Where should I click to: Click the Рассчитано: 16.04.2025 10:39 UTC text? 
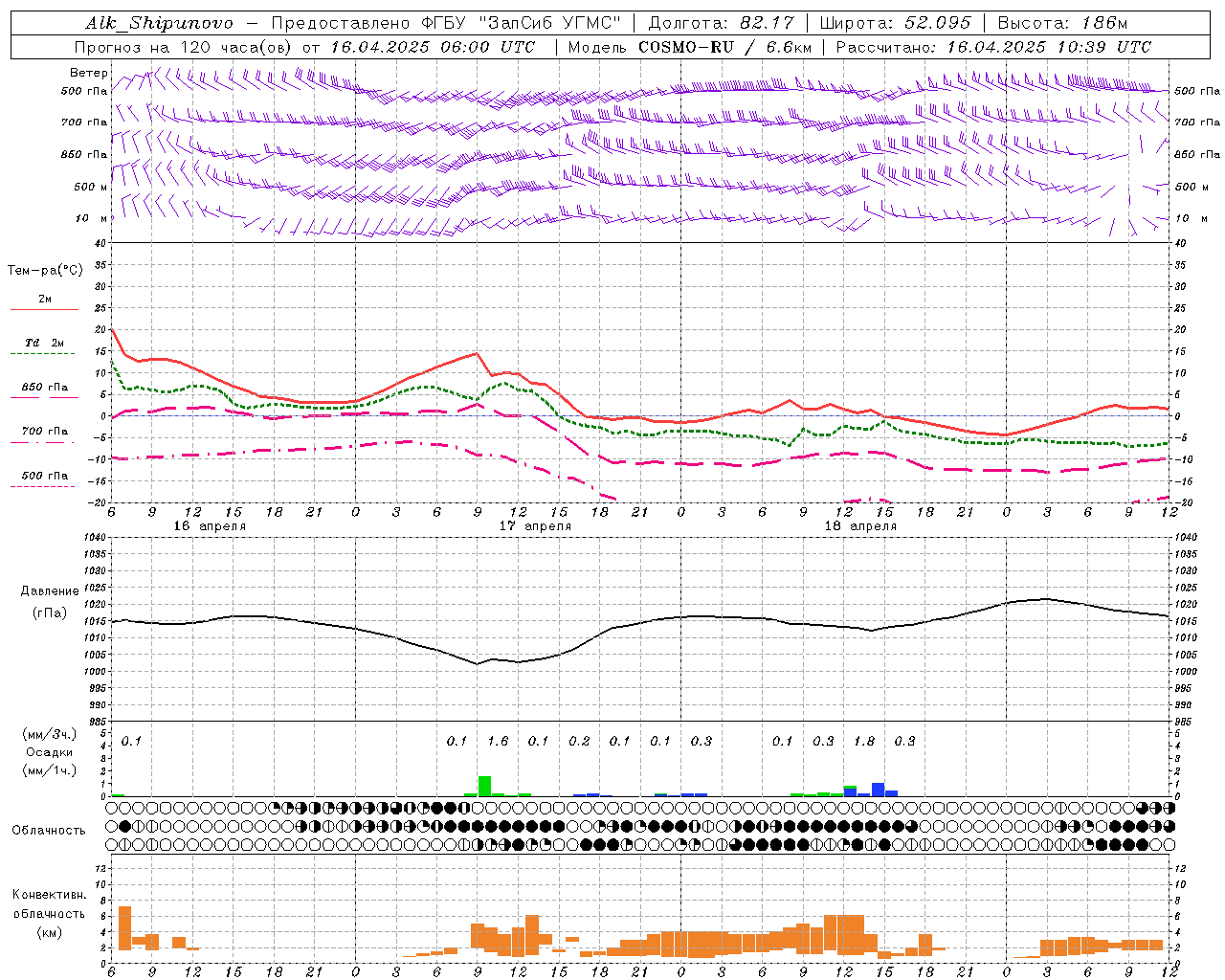[993, 47]
